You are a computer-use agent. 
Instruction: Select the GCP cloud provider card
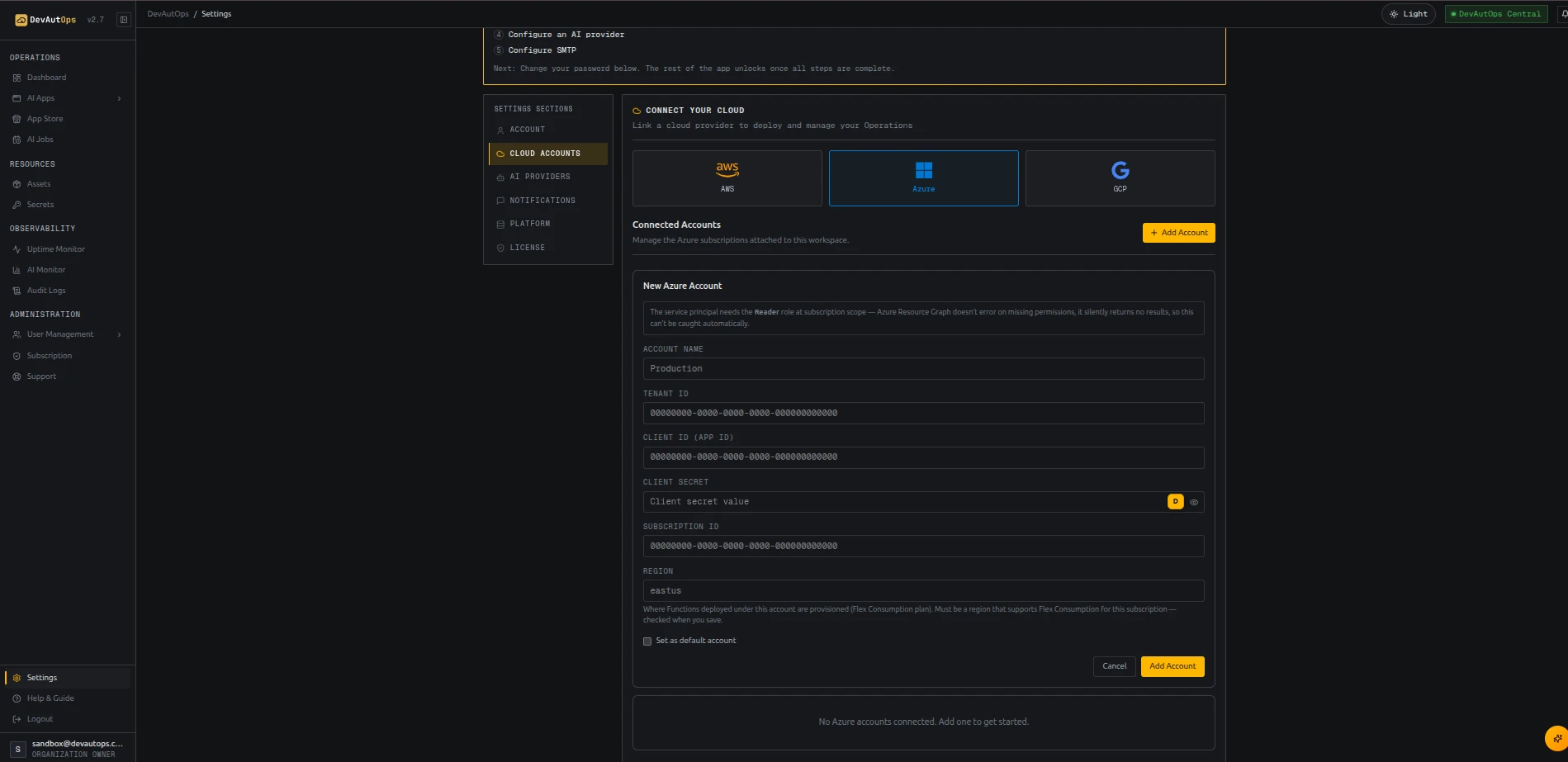coord(1120,178)
